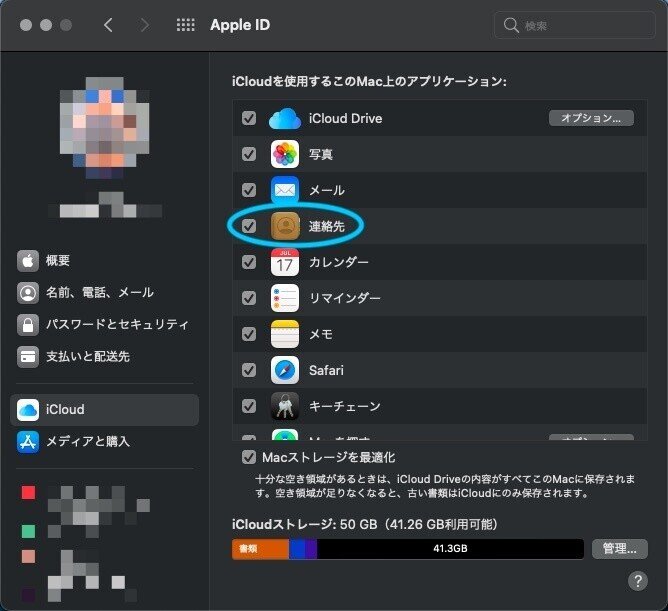Click the blurred profile picture
The height and width of the screenshot is (611, 668).
click(x=105, y=128)
